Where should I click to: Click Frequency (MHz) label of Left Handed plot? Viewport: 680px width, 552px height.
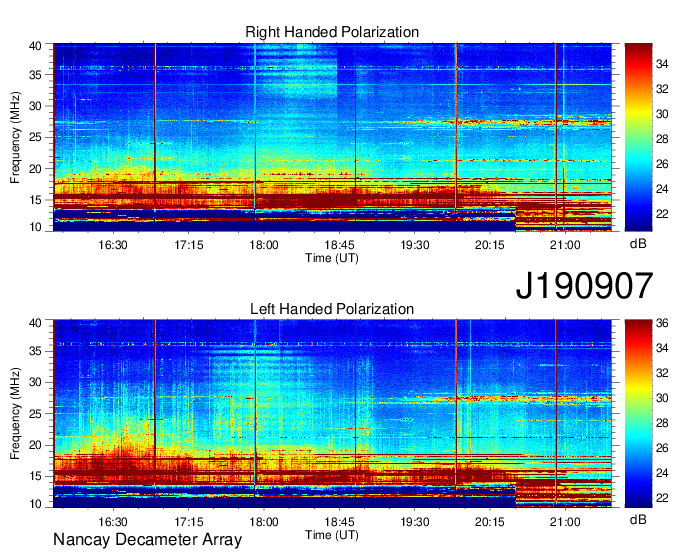pos(15,414)
